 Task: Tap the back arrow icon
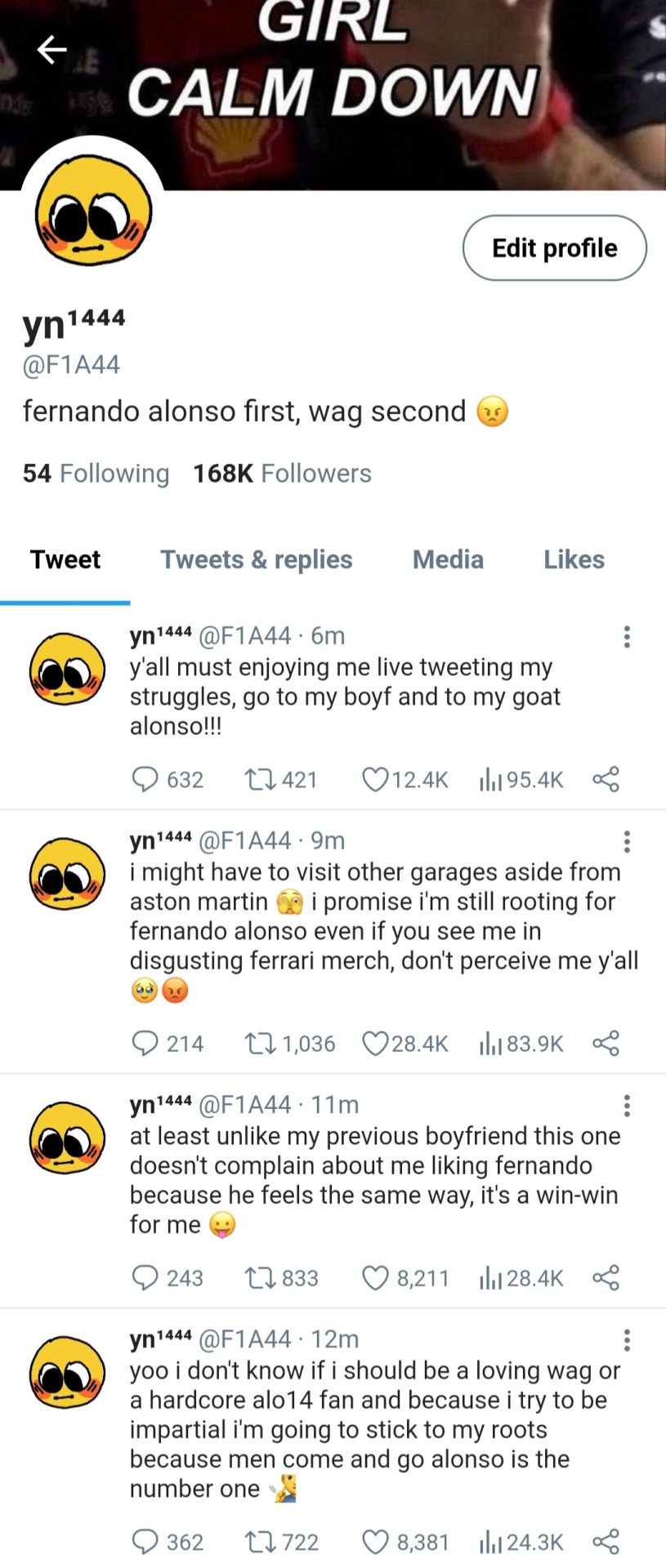tap(51, 51)
